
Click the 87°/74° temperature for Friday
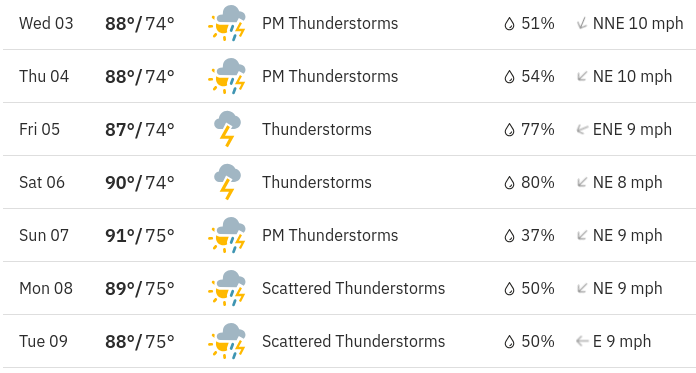(140, 130)
